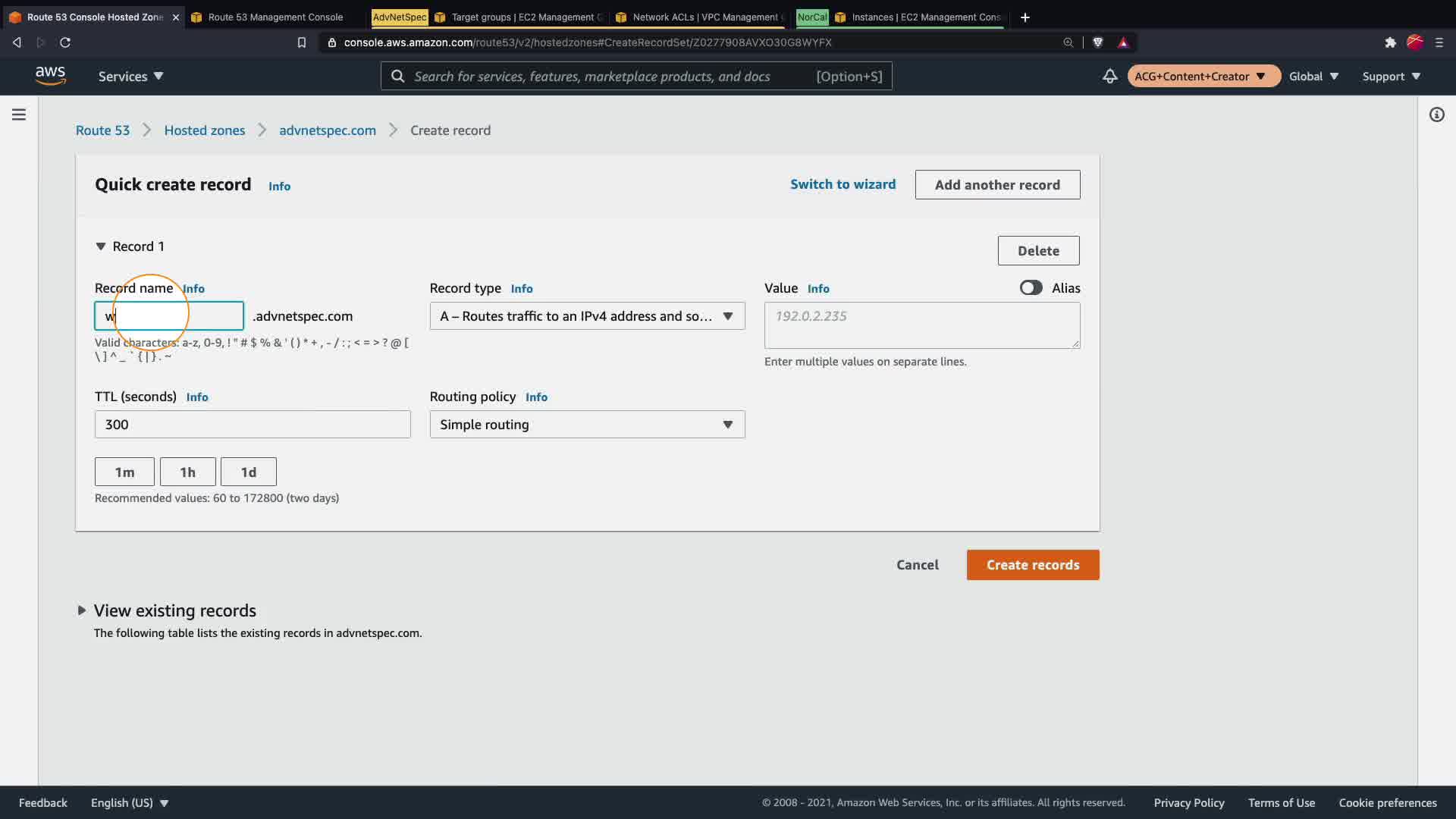Image resolution: width=1456 pixels, height=819 pixels.
Task: Open the hamburger side navigation menu
Action: coord(19,115)
